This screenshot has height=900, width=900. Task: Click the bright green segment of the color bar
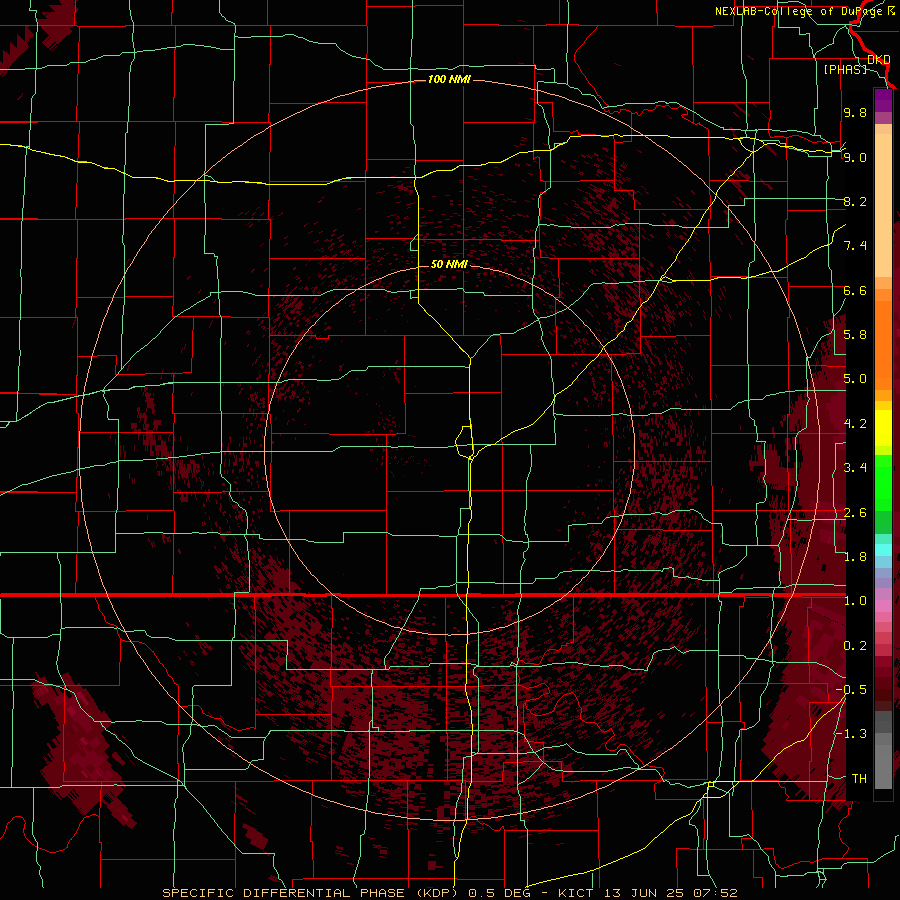pos(883,485)
